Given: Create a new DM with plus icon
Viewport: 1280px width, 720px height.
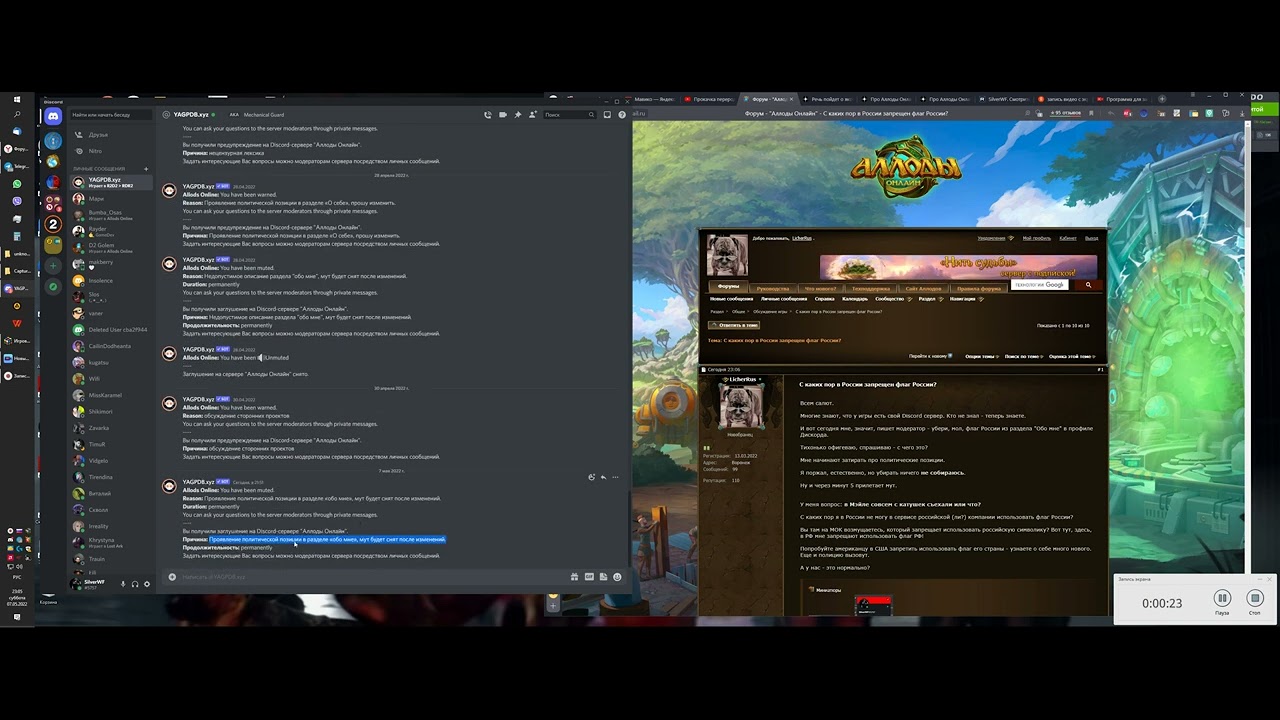Looking at the screenshot, I should [146, 169].
